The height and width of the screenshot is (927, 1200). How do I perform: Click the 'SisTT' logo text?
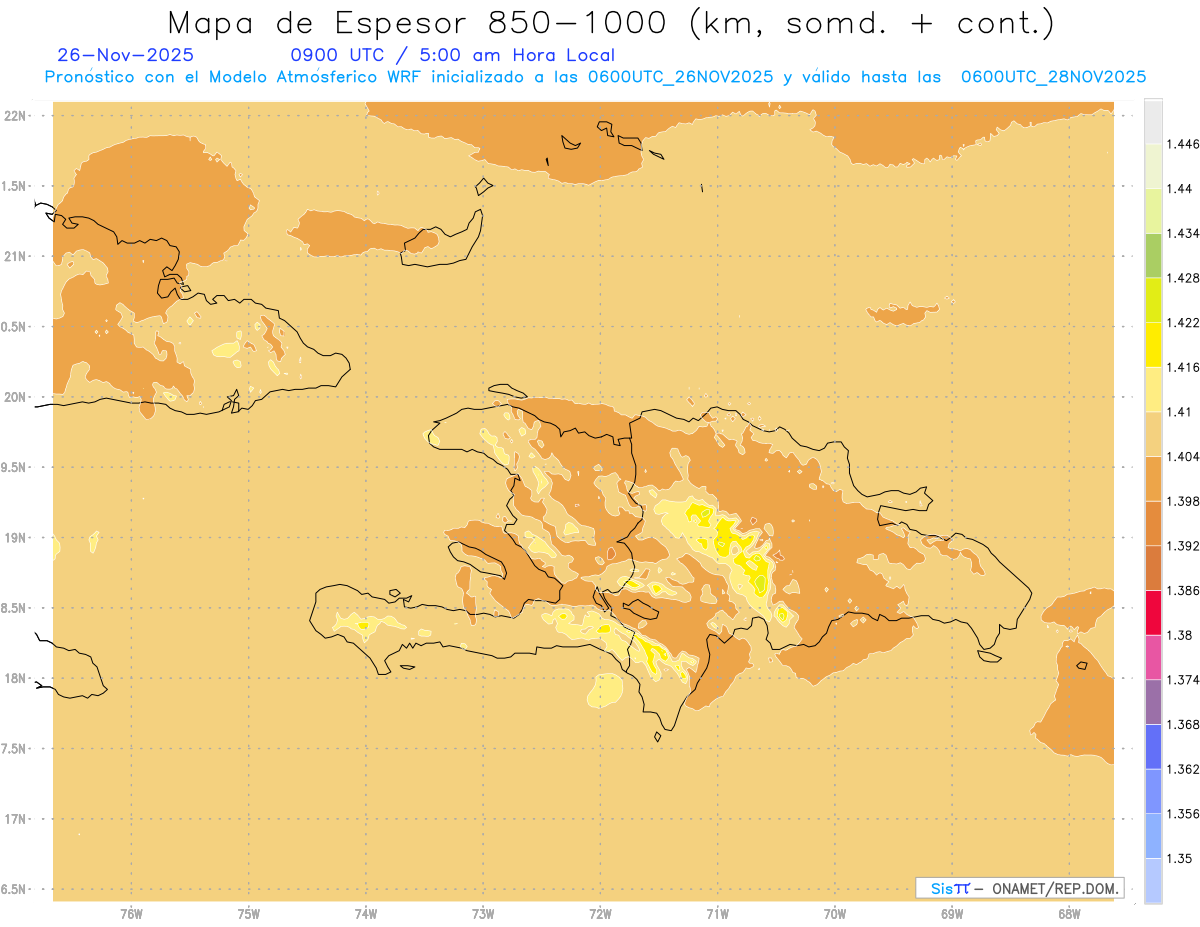(950, 888)
